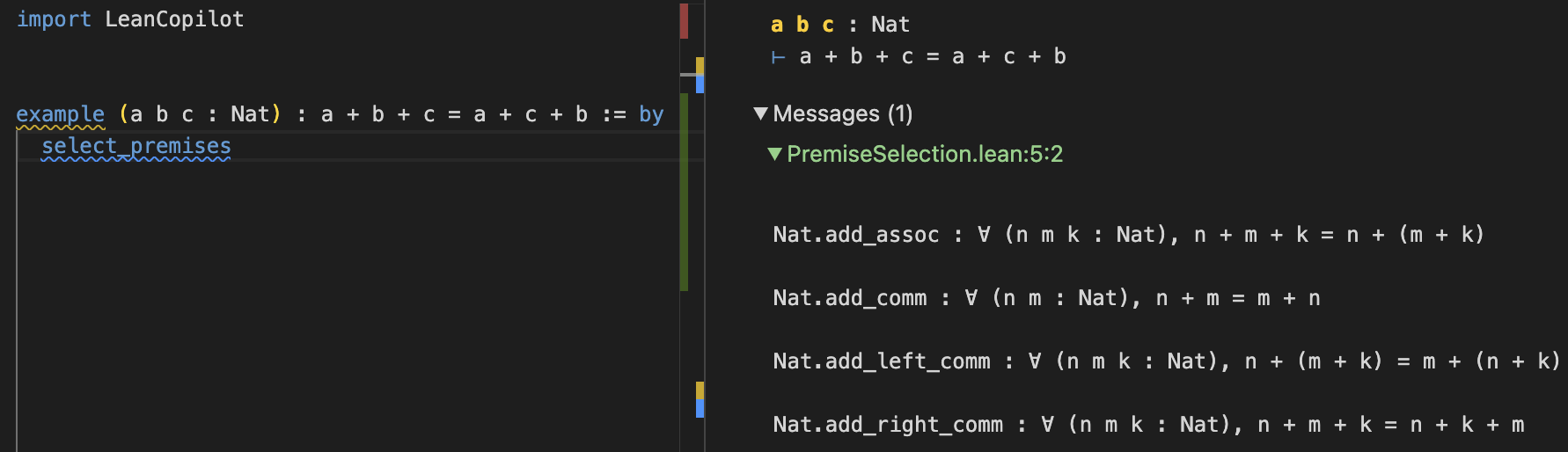The height and width of the screenshot is (452, 1568).
Task: Click the select_premises tactic in the editor
Action: click(x=136, y=146)
